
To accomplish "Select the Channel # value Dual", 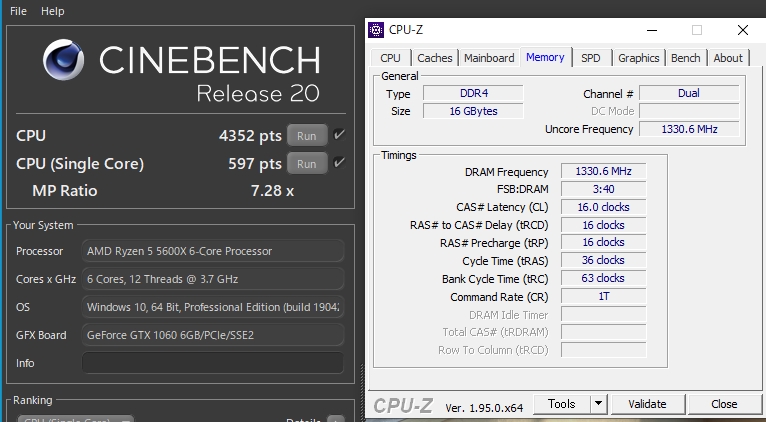I will tap(689, 93).
